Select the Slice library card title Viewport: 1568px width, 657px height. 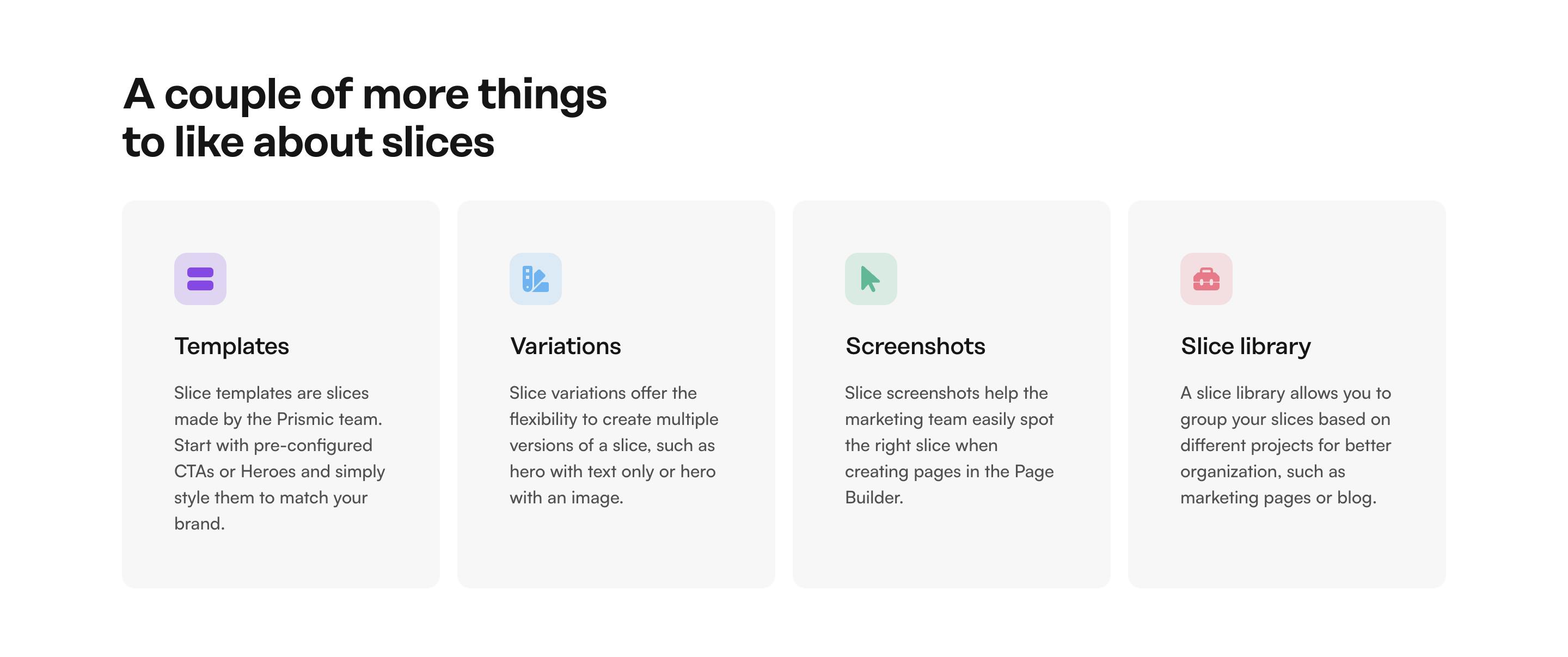point(1245,346)
